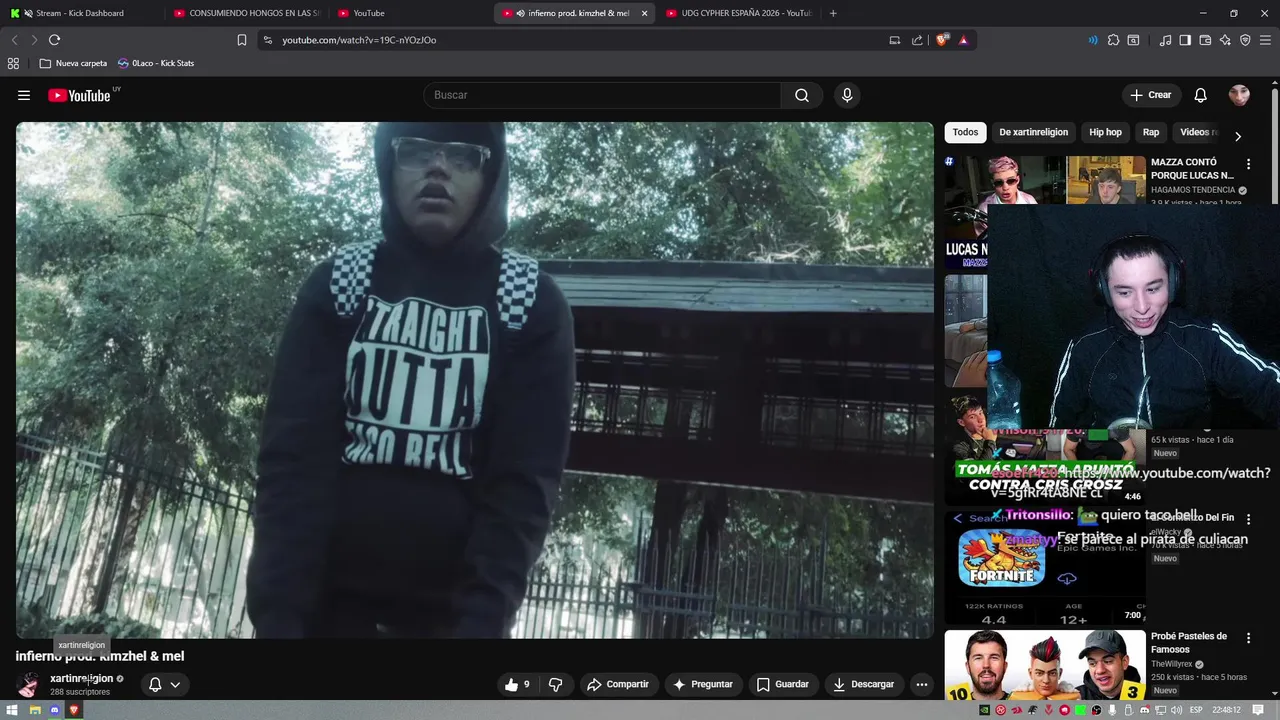Open browser extensions puzzle icon
The image size is (1280, 720).
point(1113,40)
